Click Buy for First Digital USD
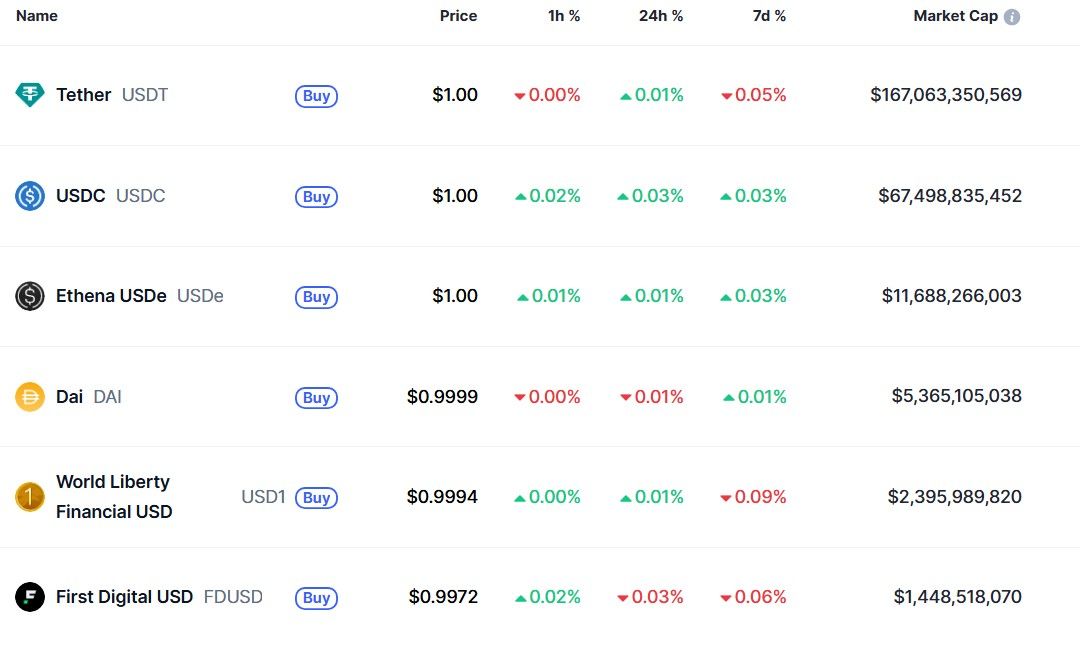This screenshot has height=647, width=1080. pyautogui.click(x=316, y=597)
